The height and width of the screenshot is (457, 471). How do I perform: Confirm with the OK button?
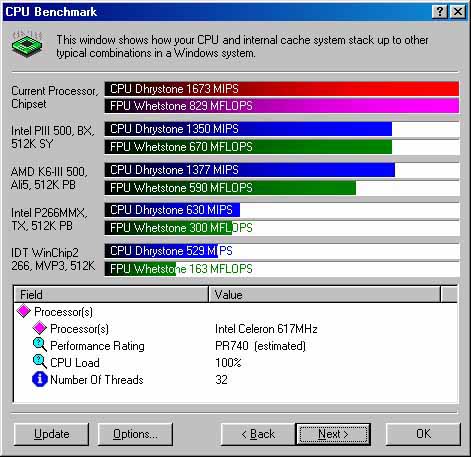tap(423, 434)
